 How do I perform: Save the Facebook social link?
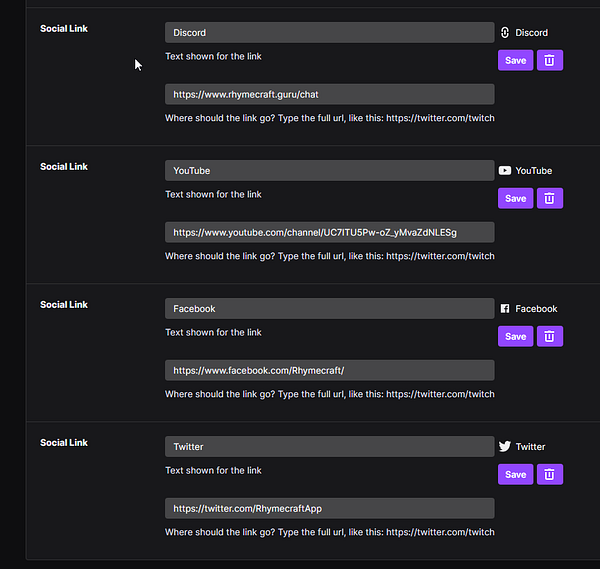[x=515, y=337]
